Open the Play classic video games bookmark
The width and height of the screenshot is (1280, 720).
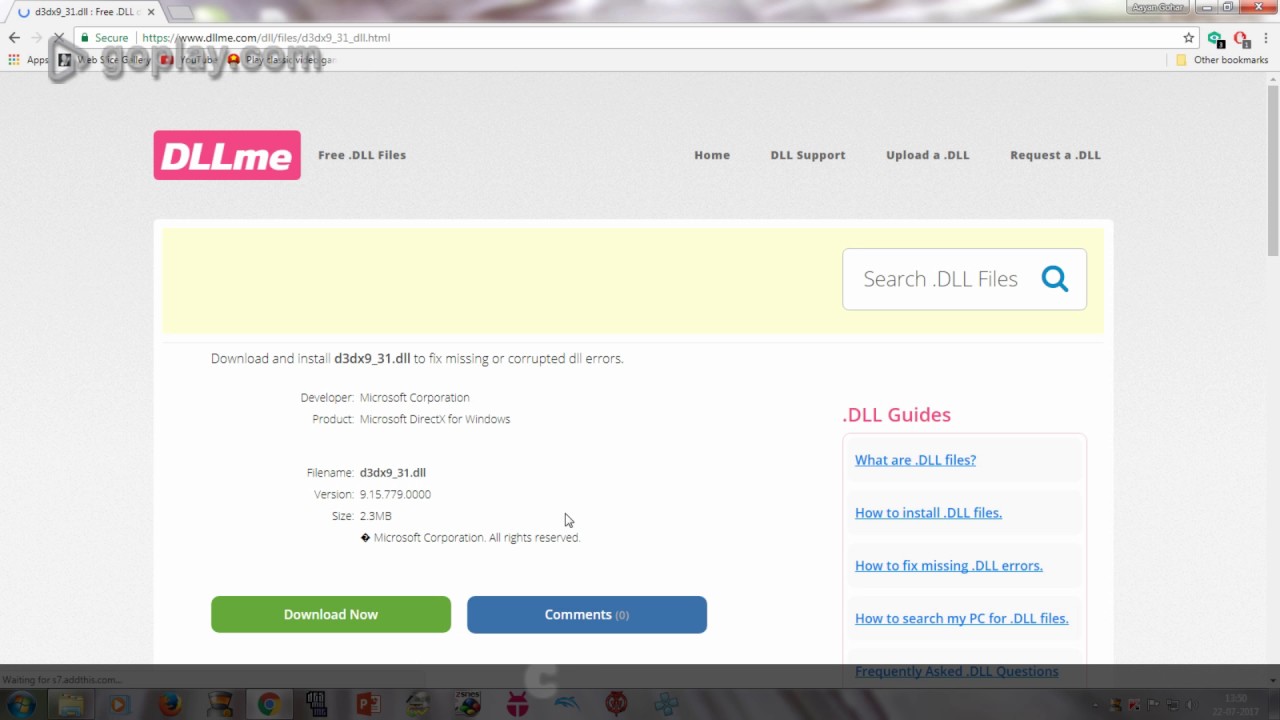282,60
